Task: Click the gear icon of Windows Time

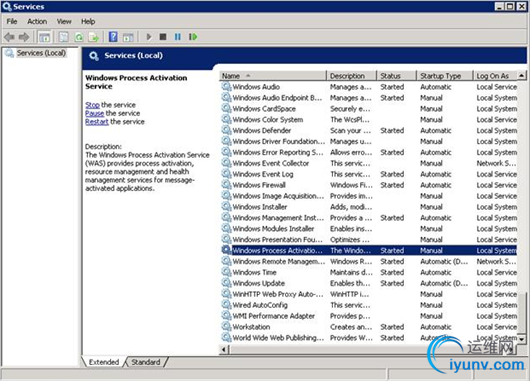Action: 226,272
